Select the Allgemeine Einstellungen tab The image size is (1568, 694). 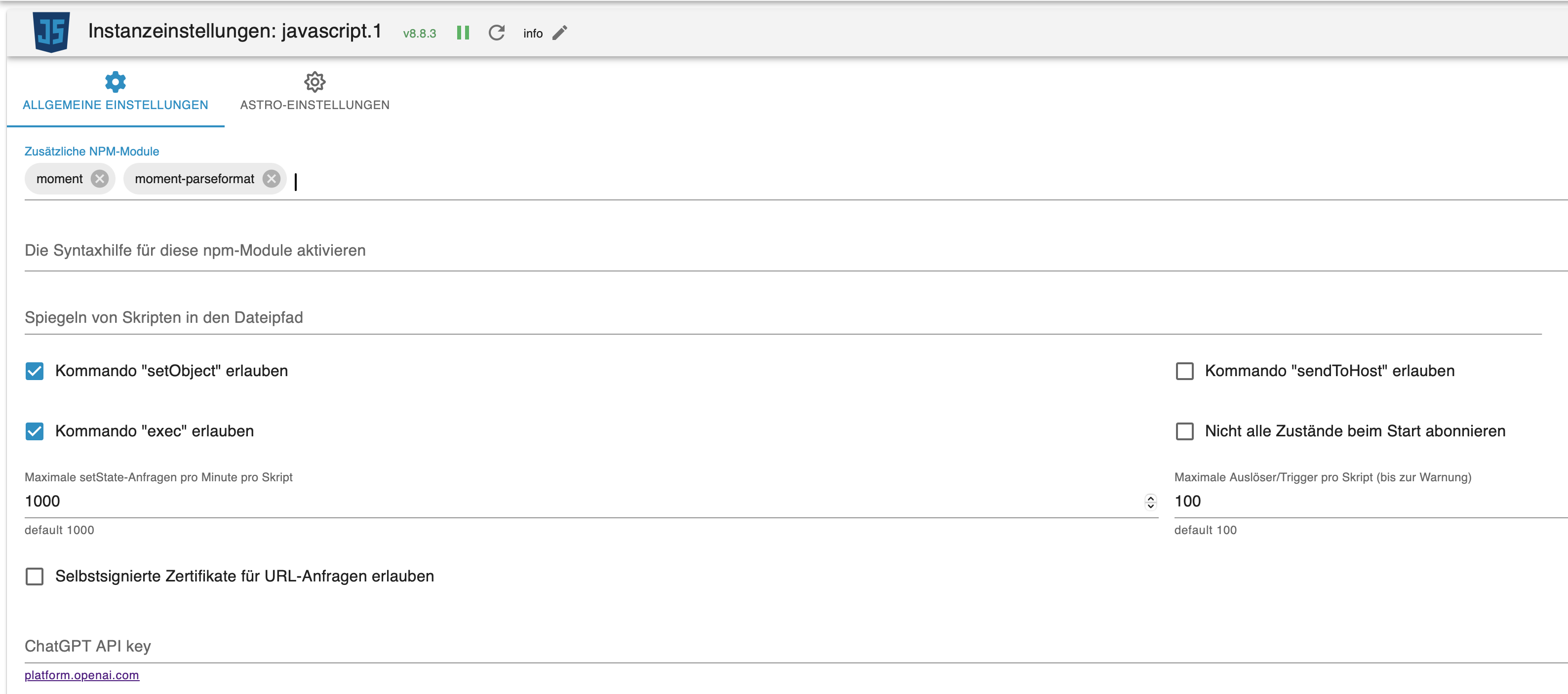(115, 105)
